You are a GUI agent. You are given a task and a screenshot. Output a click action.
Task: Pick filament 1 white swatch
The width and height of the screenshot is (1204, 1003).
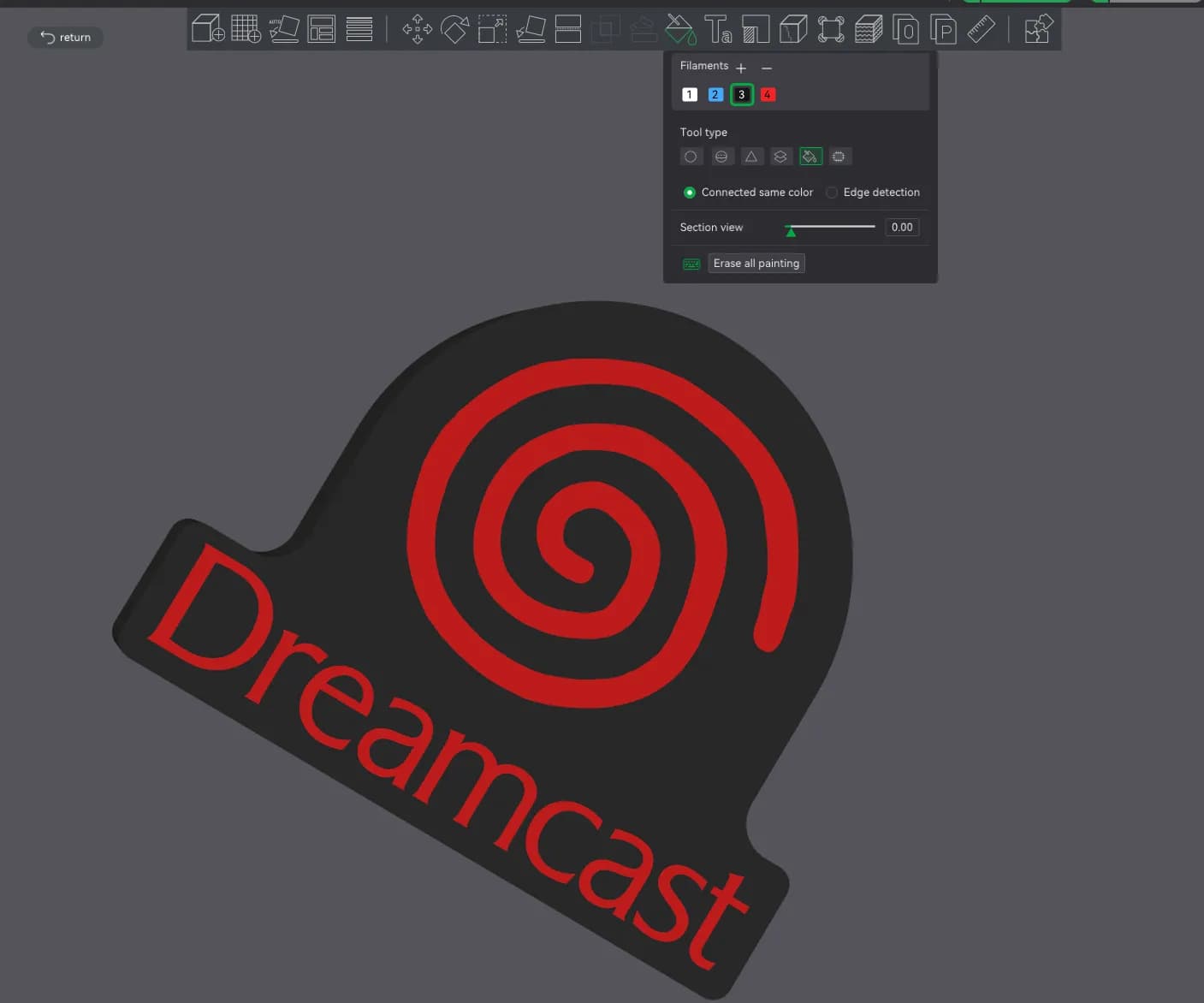click(x=690, y=94)
